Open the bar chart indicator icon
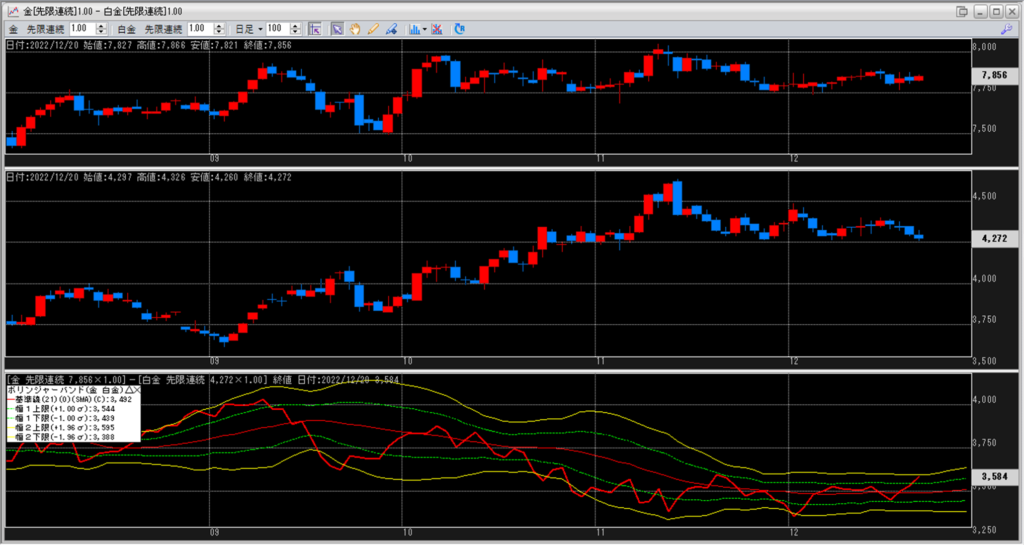 (x=414, y=30)
